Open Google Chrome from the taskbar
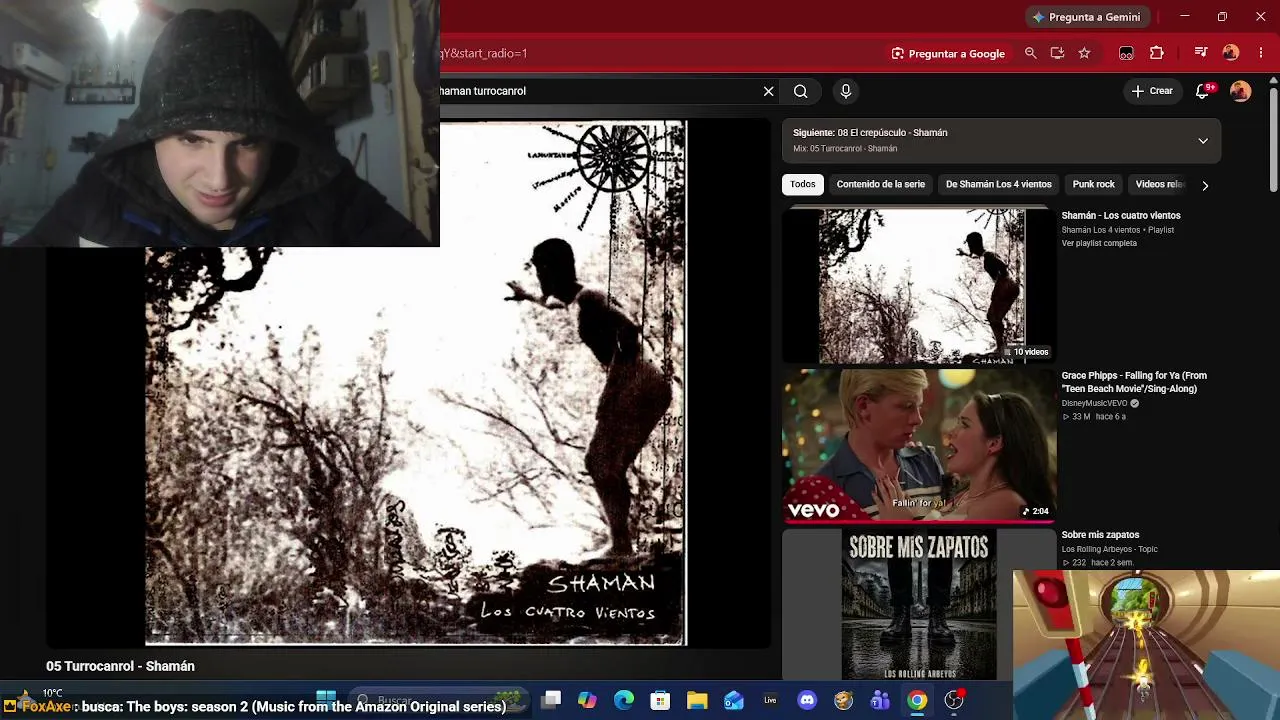This screenshot has height=720, width=1280. coord(917,701)
